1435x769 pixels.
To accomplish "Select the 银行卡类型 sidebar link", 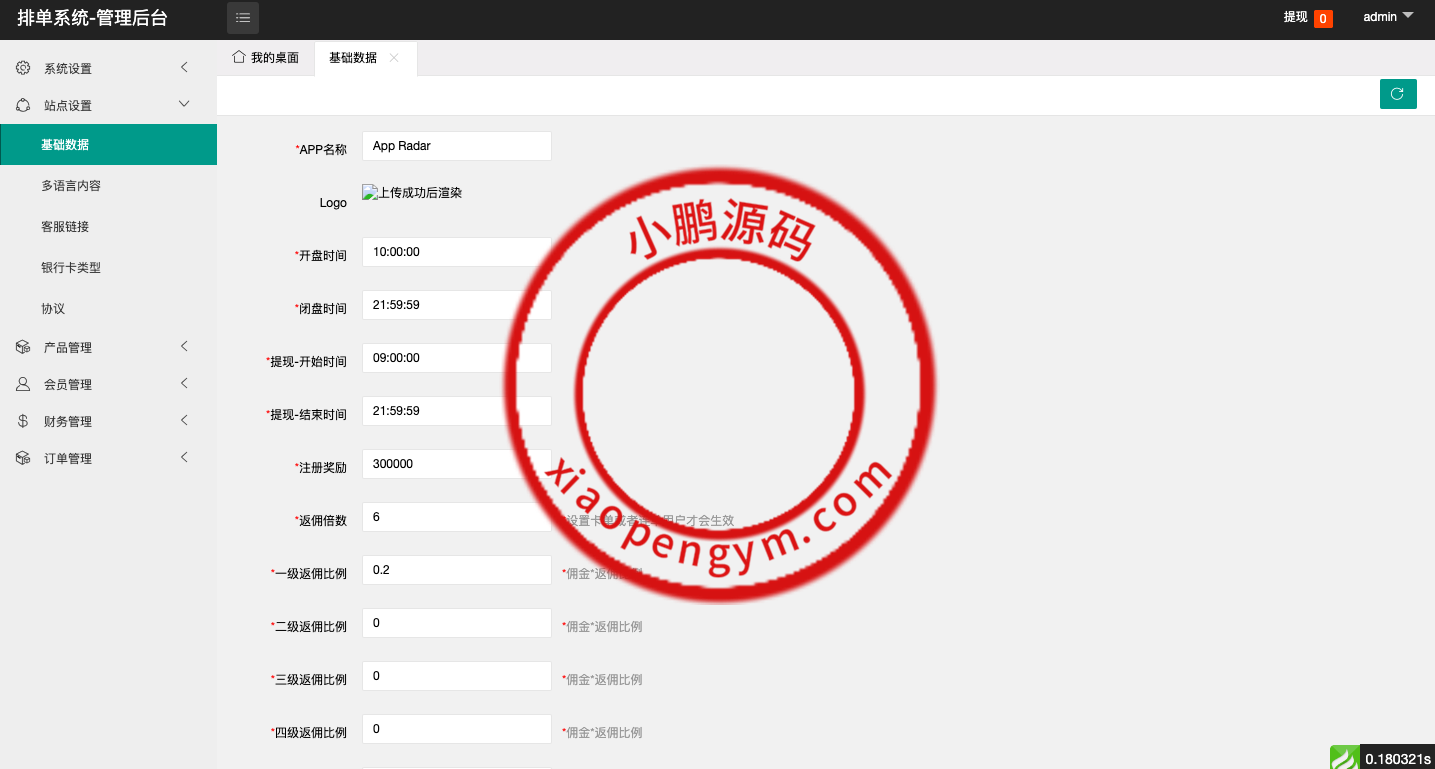I will click(71, 268).
